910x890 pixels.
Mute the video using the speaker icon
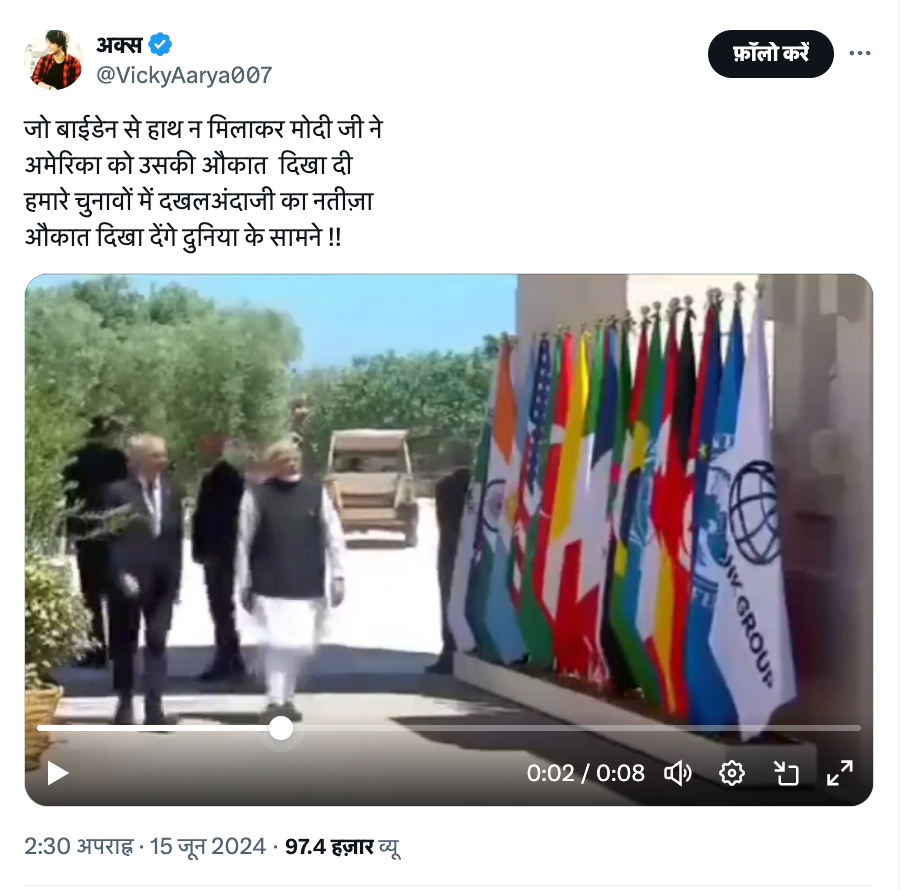[677, 773]
